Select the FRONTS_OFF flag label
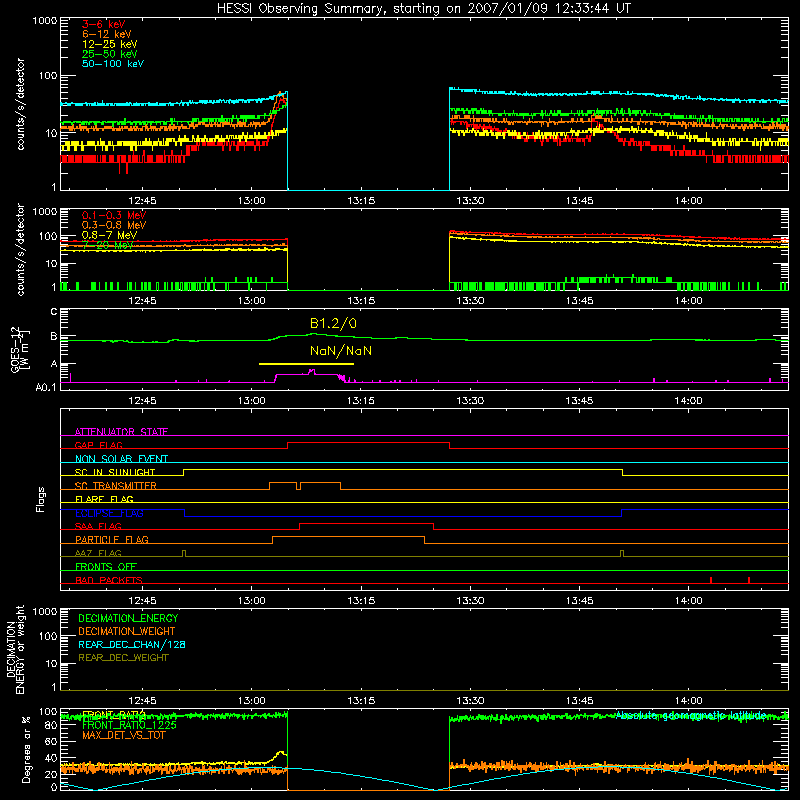The height and width of the screenshot is (800, 800). [x=106, y=566]
